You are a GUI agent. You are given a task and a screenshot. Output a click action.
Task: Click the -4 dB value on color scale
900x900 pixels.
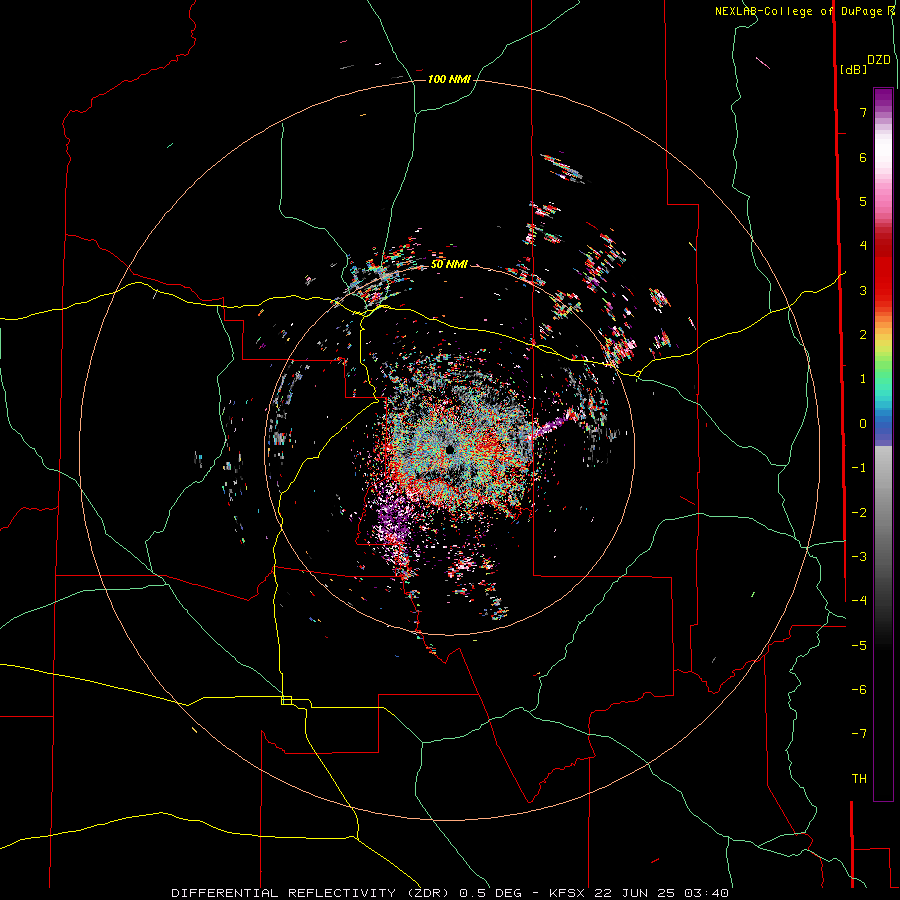click(x=859, y=600)
